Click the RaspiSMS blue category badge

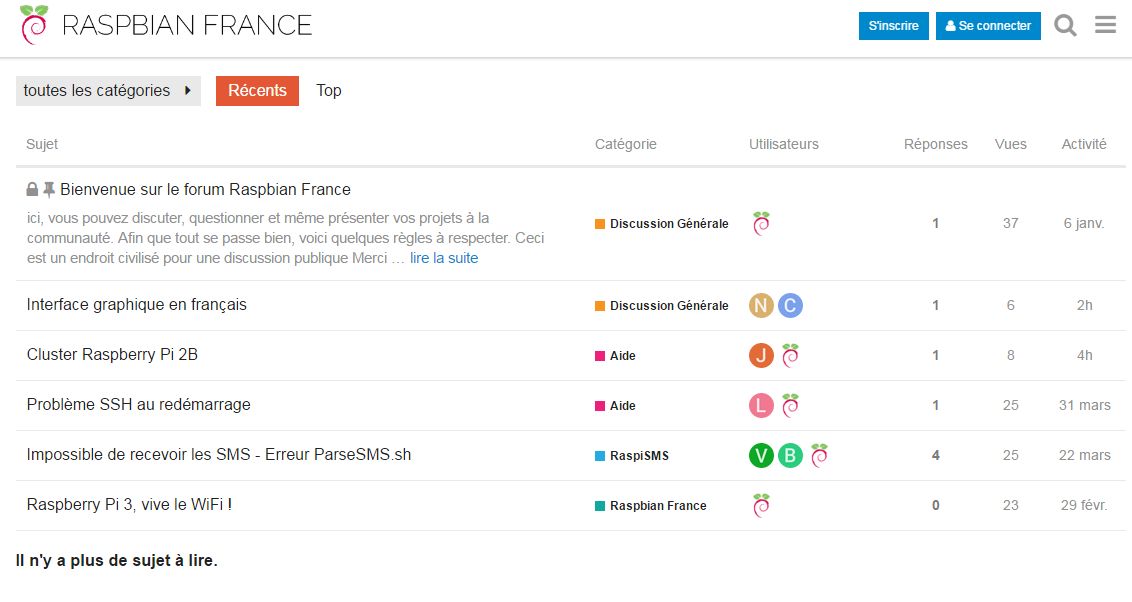(x=632, y=455)
